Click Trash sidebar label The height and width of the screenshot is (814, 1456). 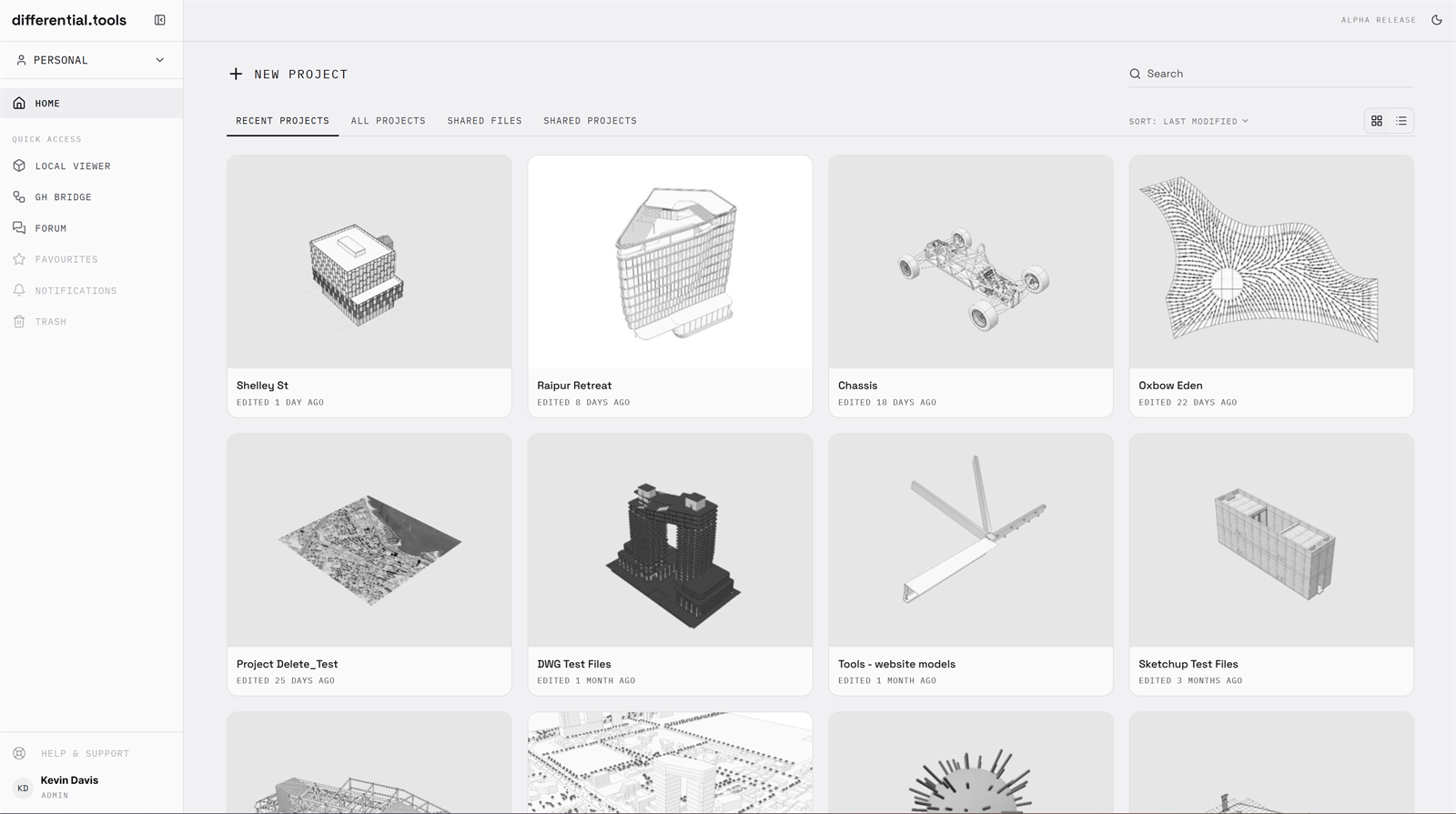51,322
